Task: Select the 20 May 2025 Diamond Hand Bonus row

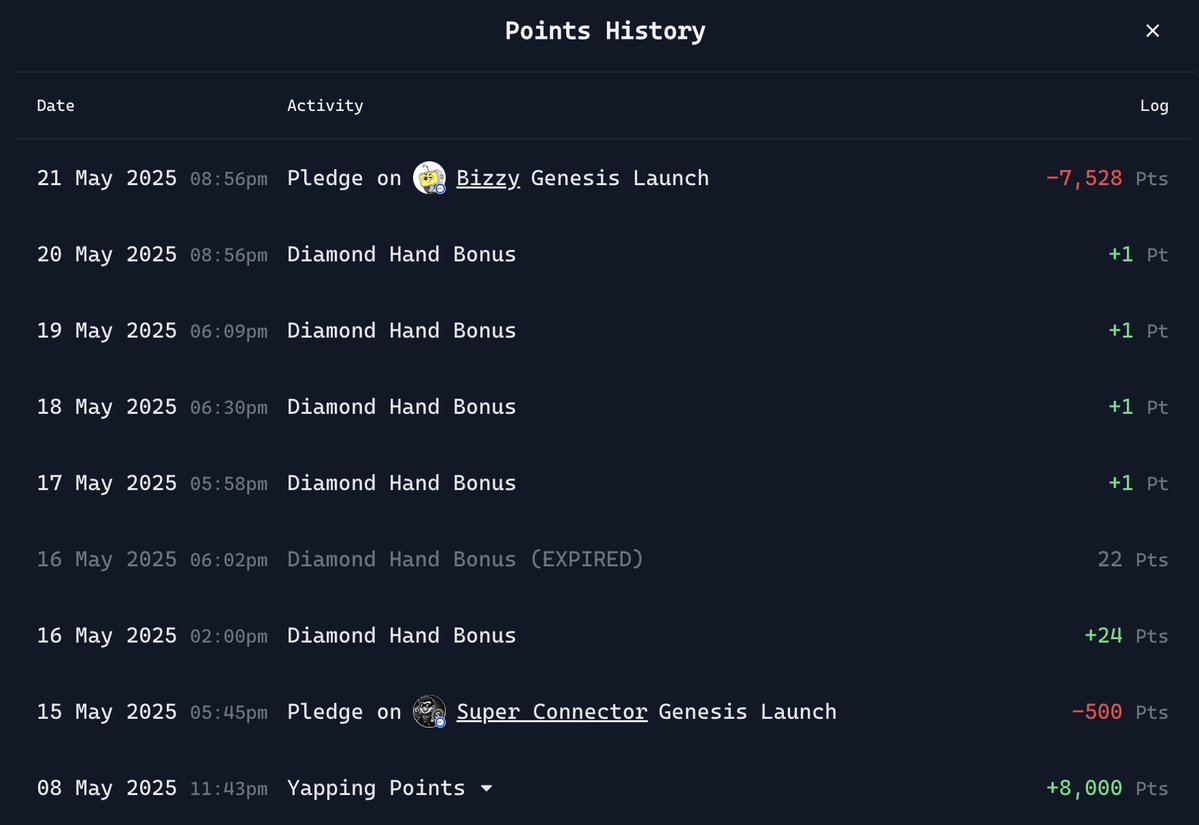Action: point(603,254)
